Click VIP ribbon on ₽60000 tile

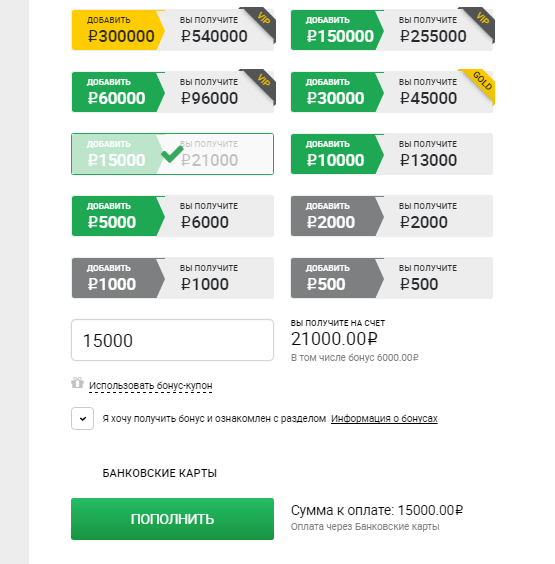(x=262, y=83)
